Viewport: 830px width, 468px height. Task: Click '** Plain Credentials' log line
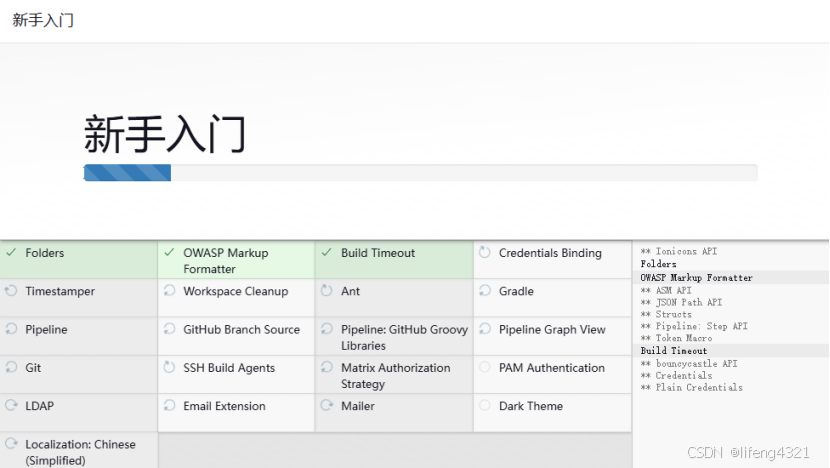pyautogui.click(x=691, y=388)
